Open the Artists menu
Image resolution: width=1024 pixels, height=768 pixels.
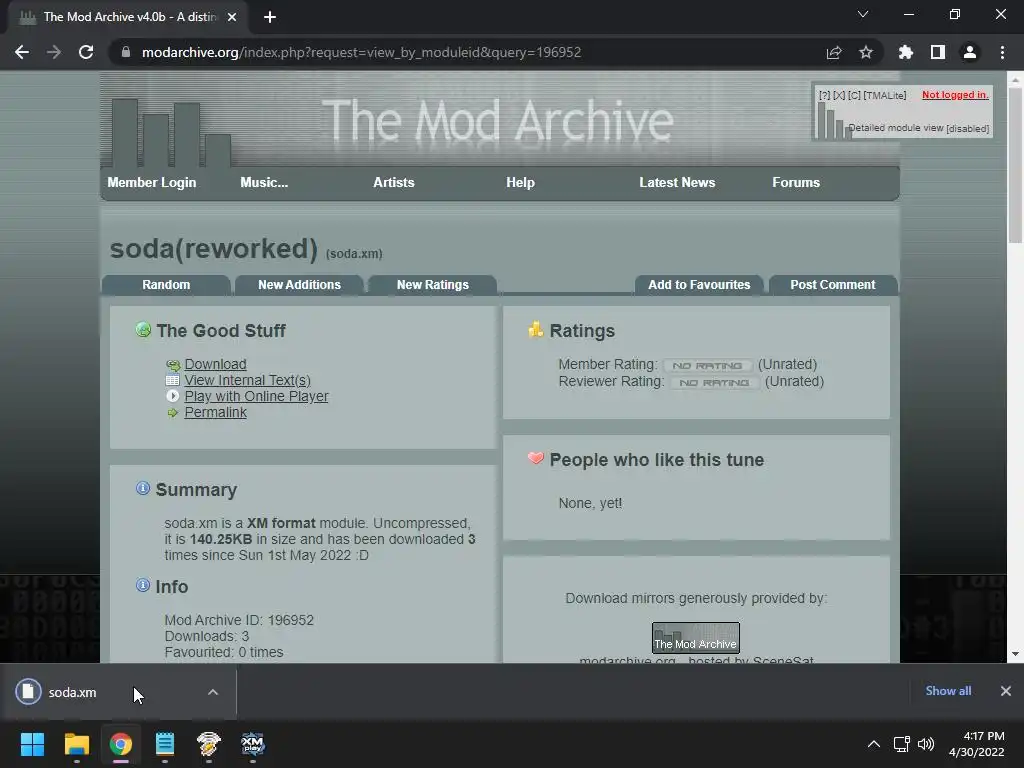click(394, 183)
